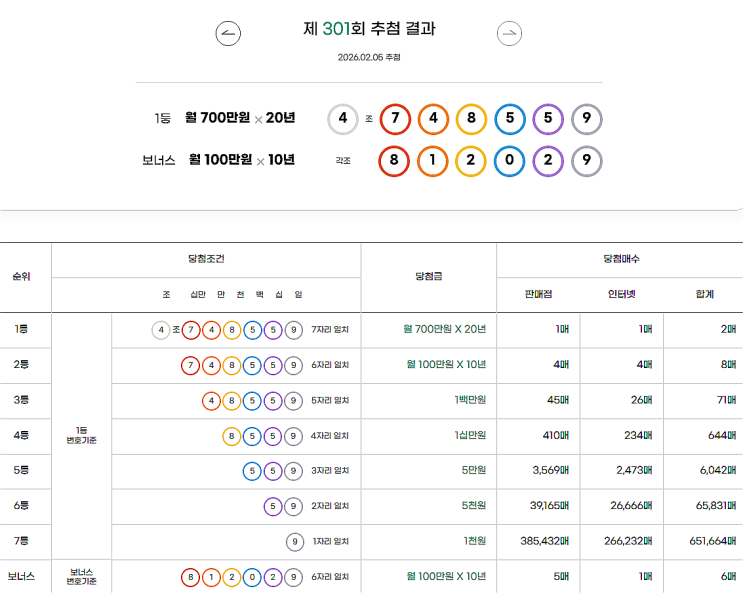Click the gray 9 ball in the 7등 table row
743x593 pixels.
point(295,542)
